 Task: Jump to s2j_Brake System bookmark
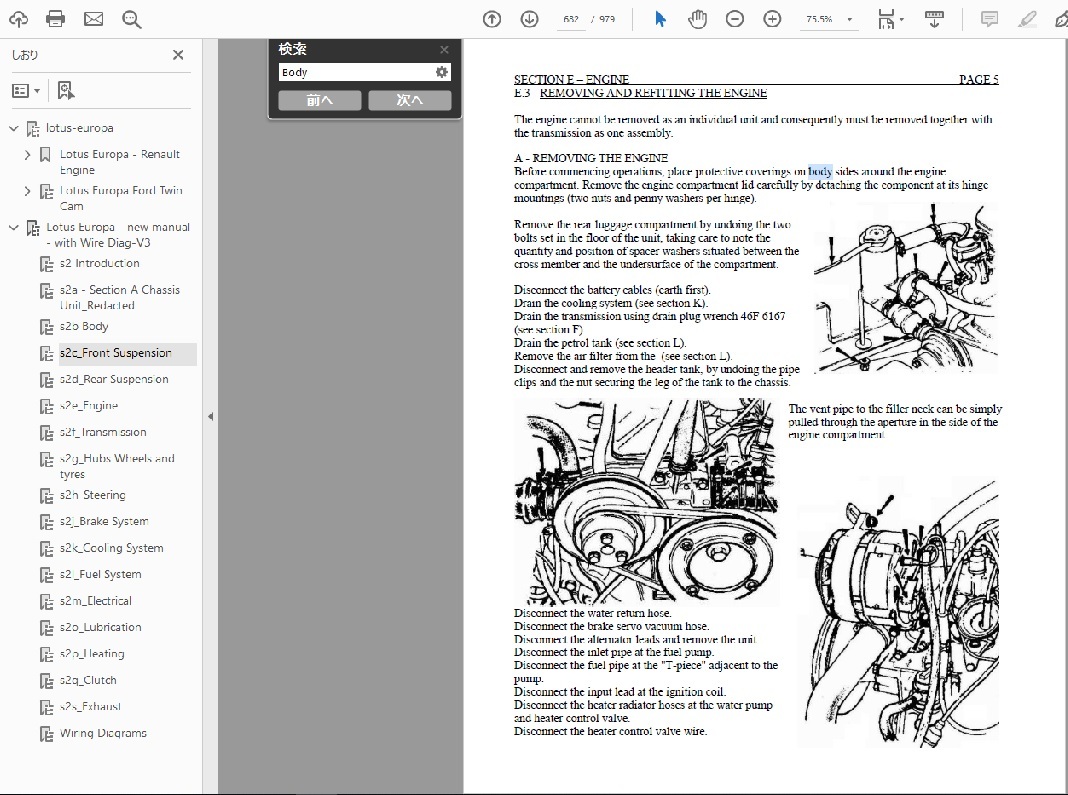click(104, 522)
